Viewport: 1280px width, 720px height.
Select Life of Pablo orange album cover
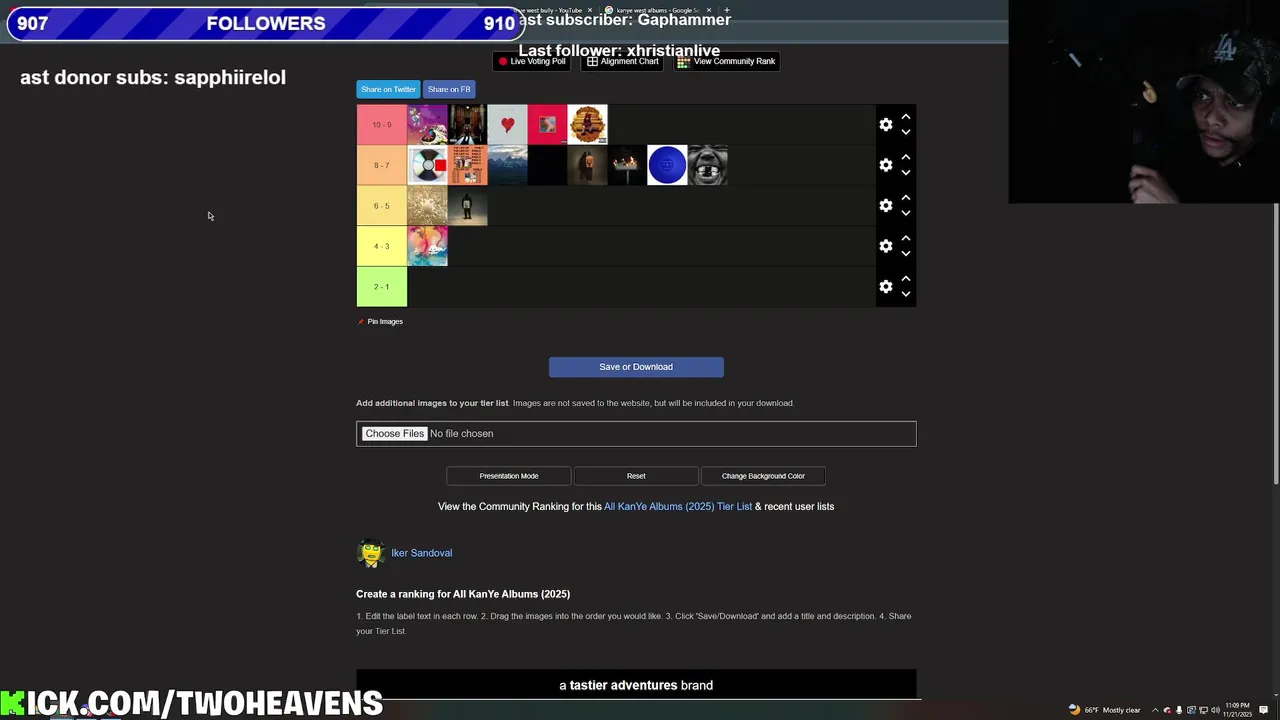[467, 165]
